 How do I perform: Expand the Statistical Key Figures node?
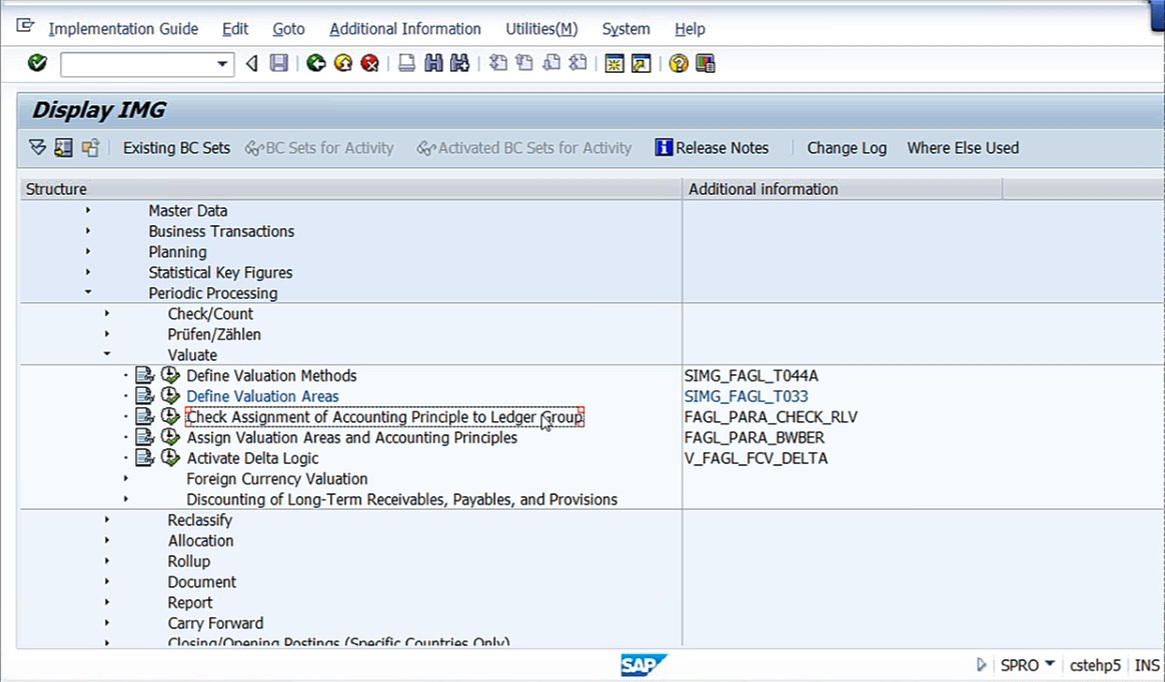88,272
